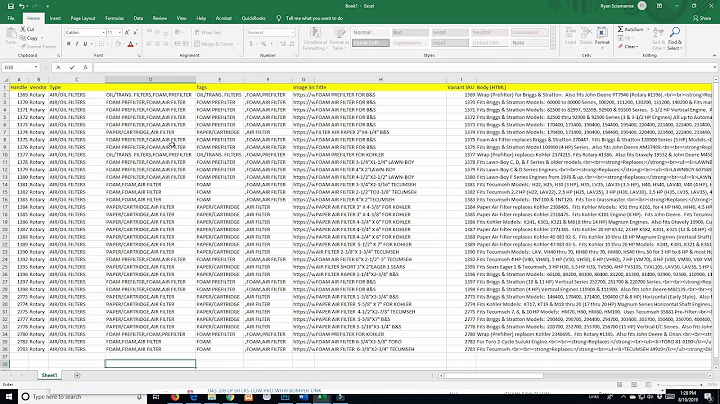This screenshot has width=720, height=404.
Task: Decrease font size with the small A icon
Action: pyautogui.click(x=135, y=32)
